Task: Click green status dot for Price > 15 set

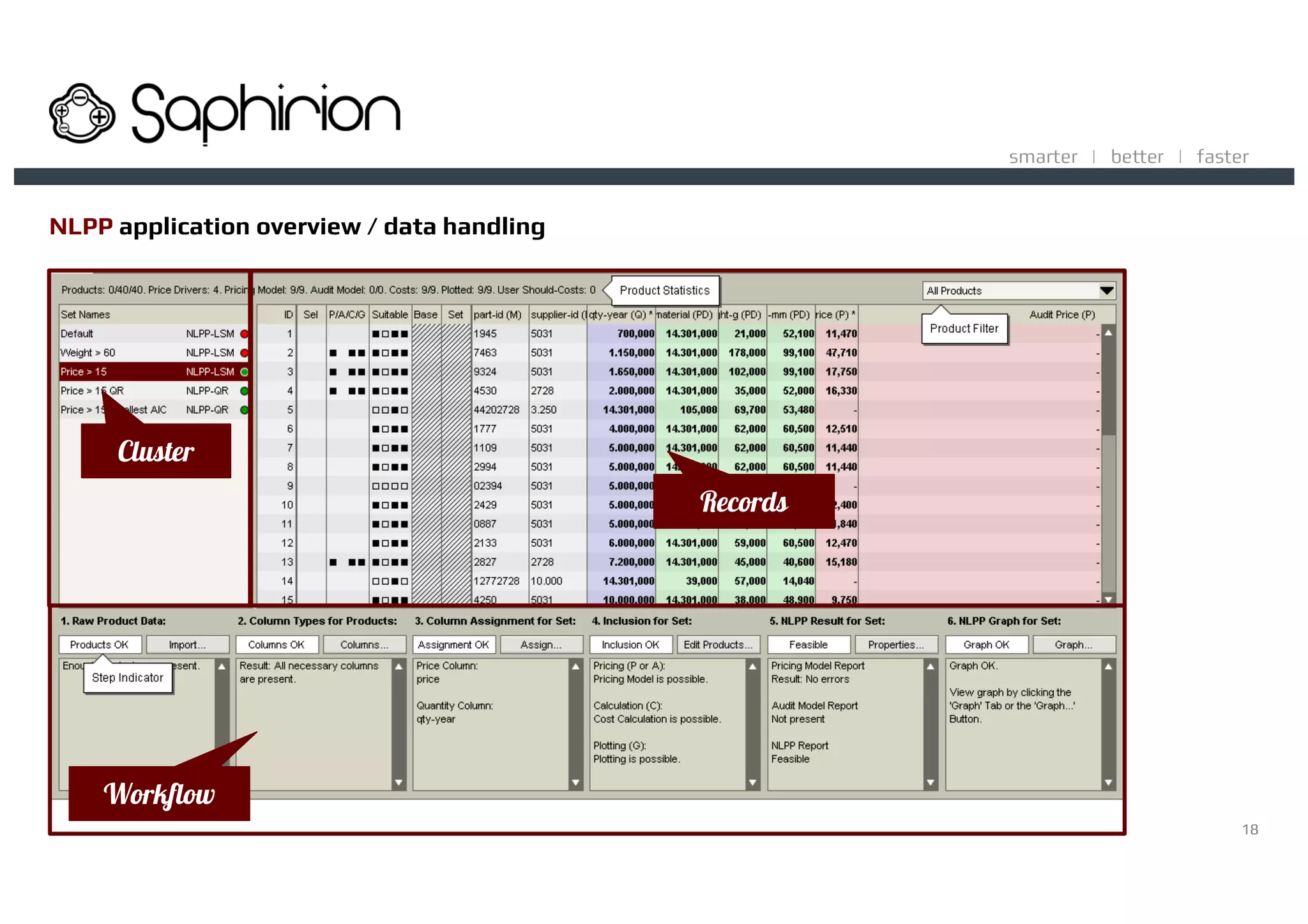Action: tap(244, 372)
